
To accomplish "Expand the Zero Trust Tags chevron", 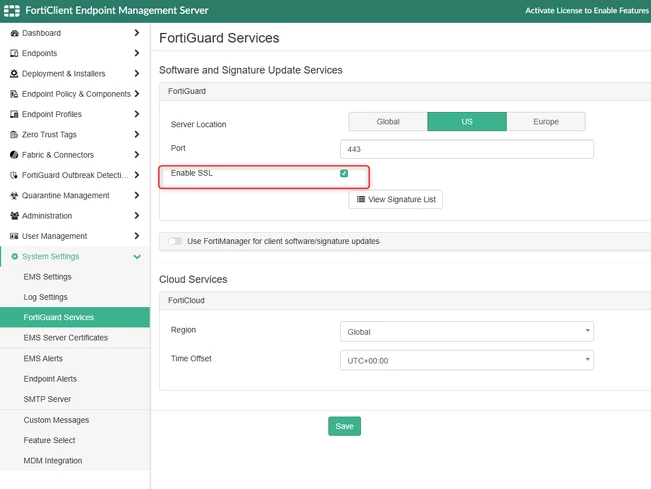I will 137,134.
